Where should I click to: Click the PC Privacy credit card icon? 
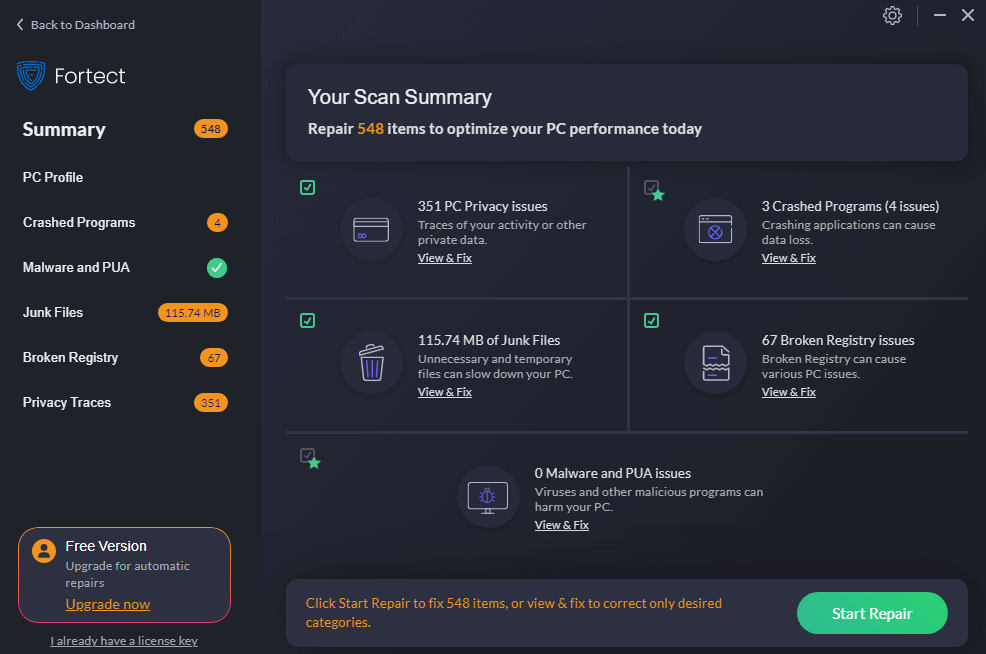point(371,230)
